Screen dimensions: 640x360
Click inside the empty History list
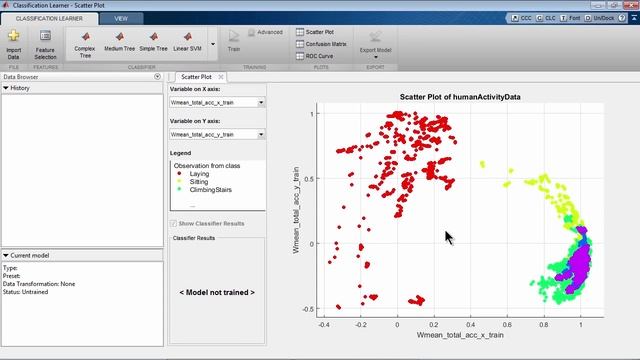point(82,170)
